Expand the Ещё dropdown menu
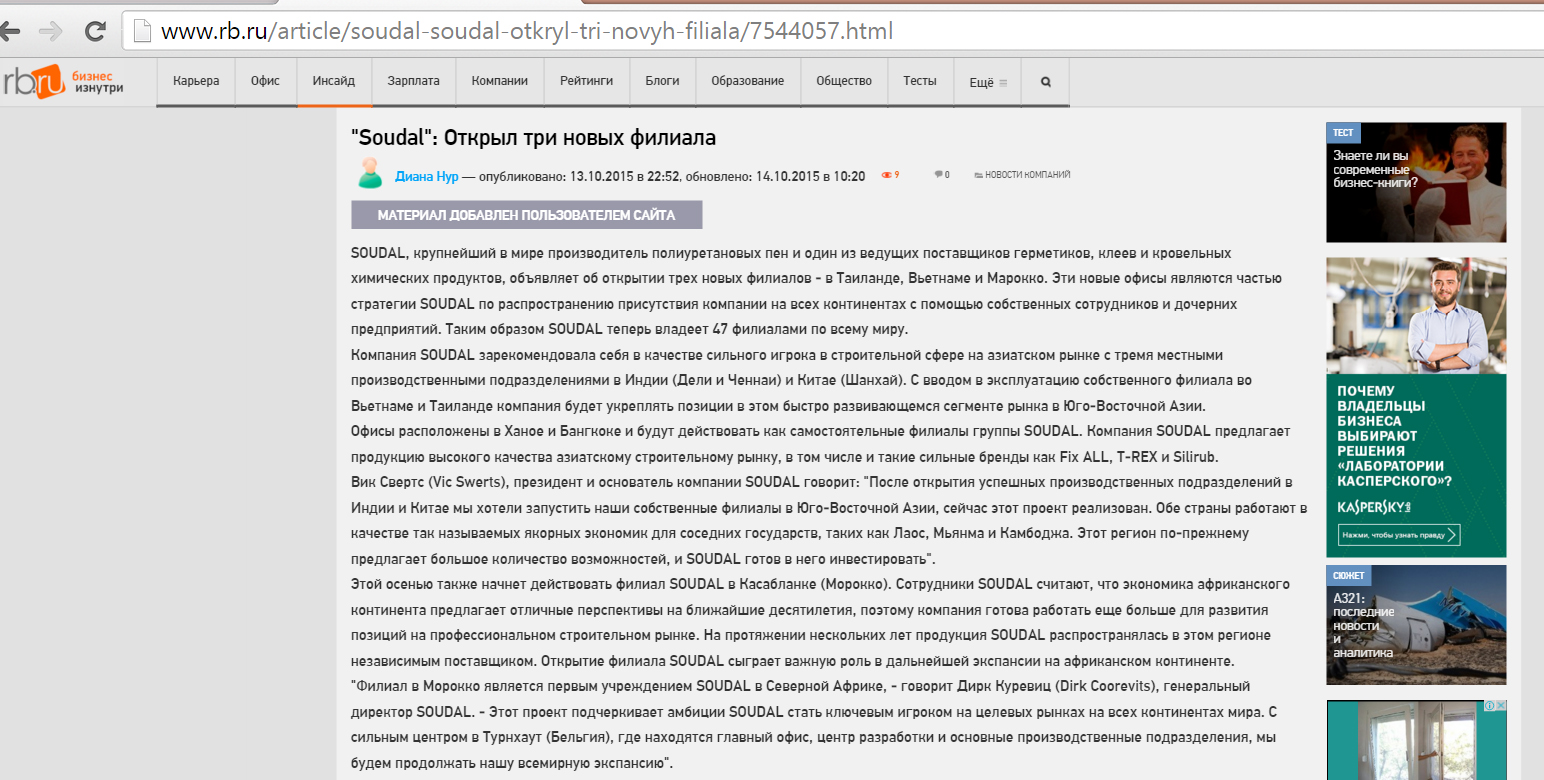The image size is (1544, 780). pos(987,82)
